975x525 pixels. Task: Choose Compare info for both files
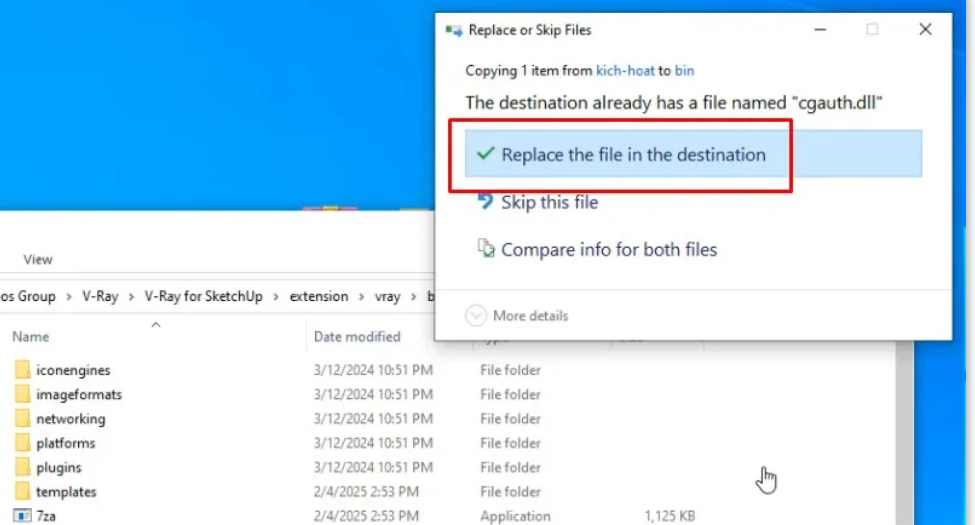click(x=609, y=249)
